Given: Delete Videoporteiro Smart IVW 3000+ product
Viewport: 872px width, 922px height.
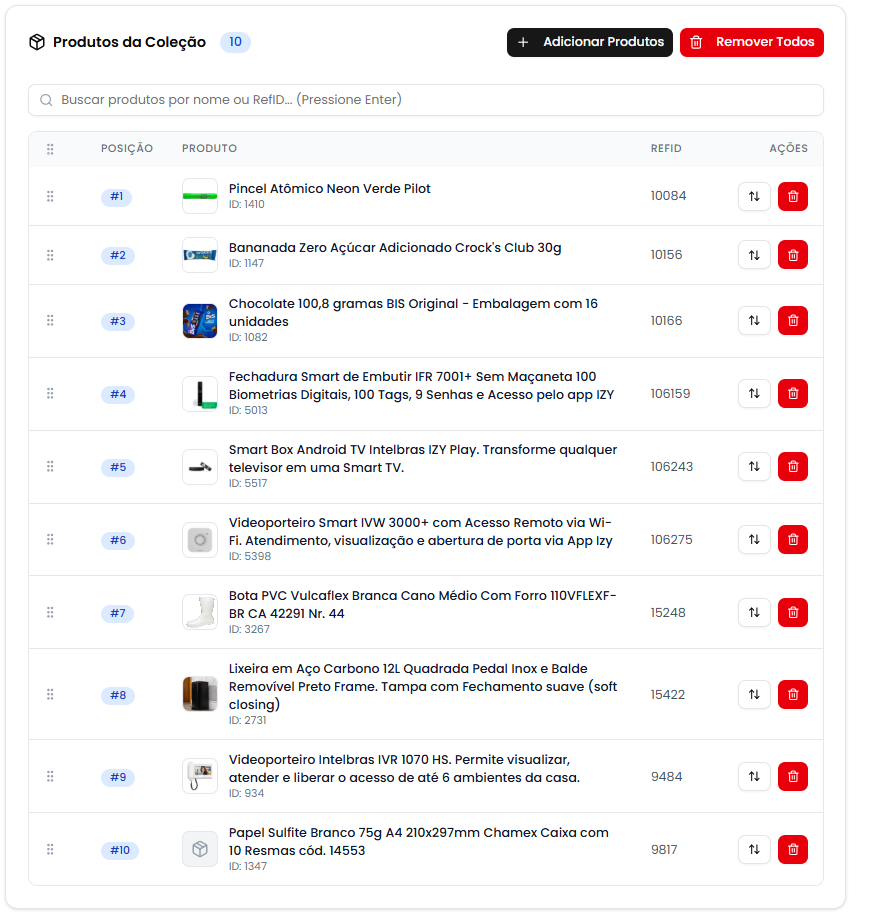Looking at the screenshot, I should coord(792,540).
